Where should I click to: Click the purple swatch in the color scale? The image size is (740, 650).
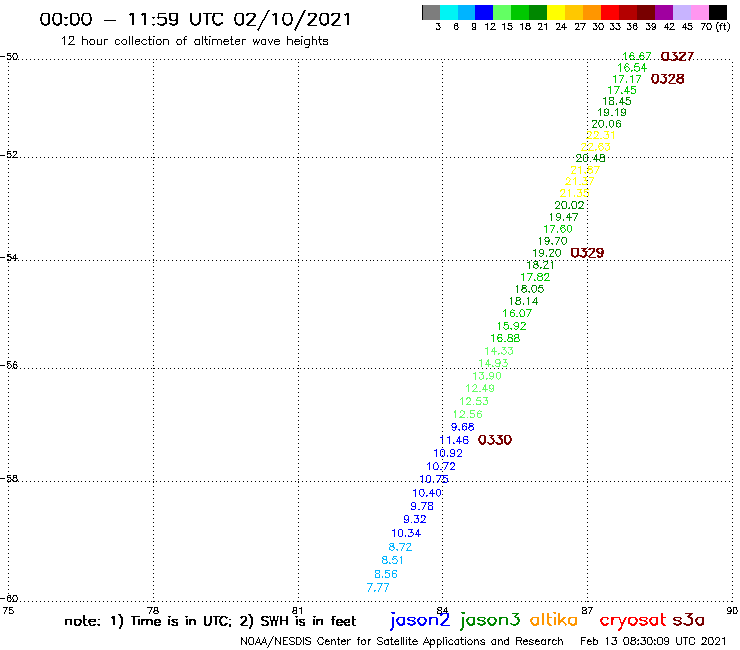click(664, 12)
